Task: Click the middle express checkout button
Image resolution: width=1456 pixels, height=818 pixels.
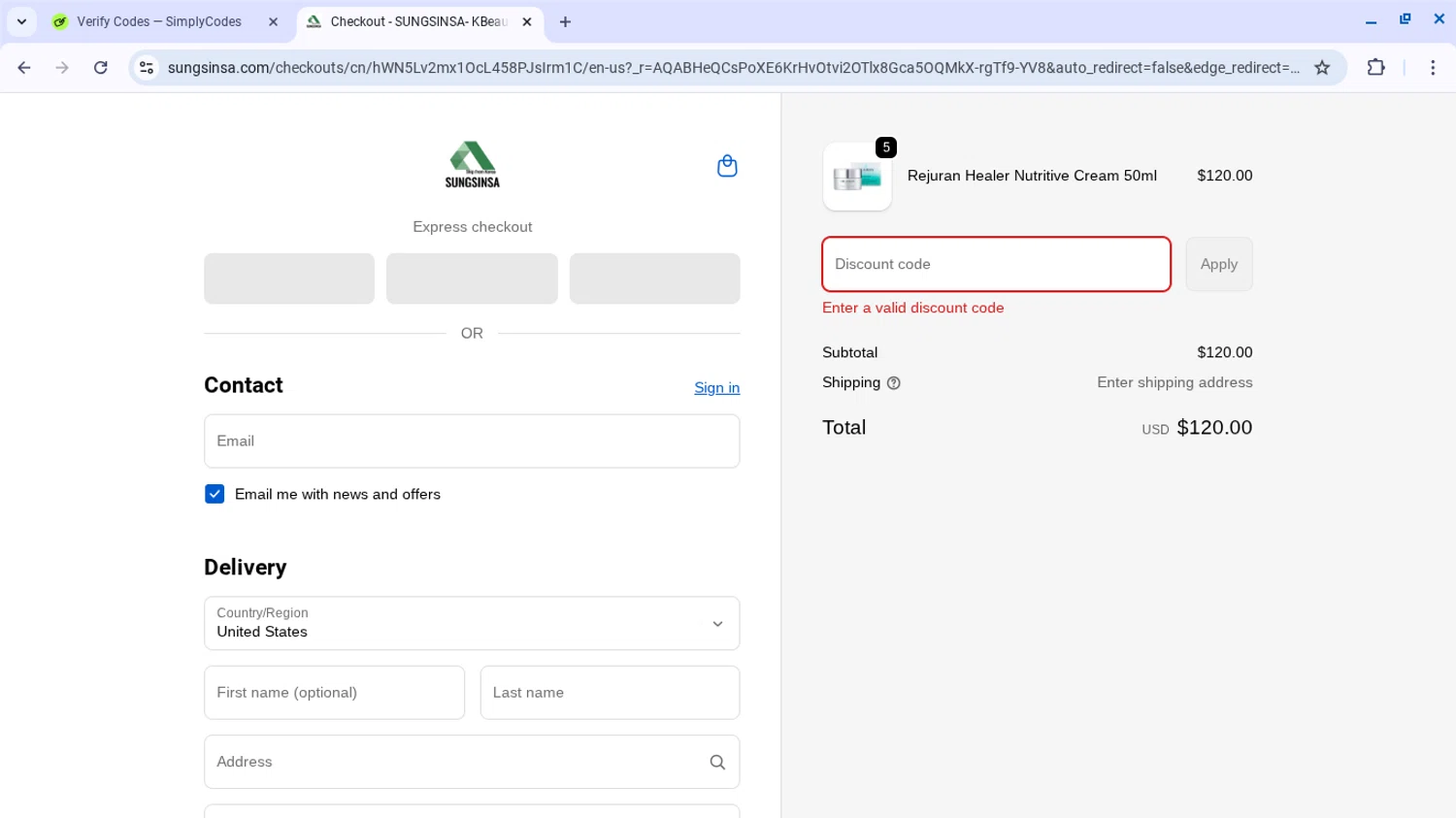Action: (x=472, y=278)
